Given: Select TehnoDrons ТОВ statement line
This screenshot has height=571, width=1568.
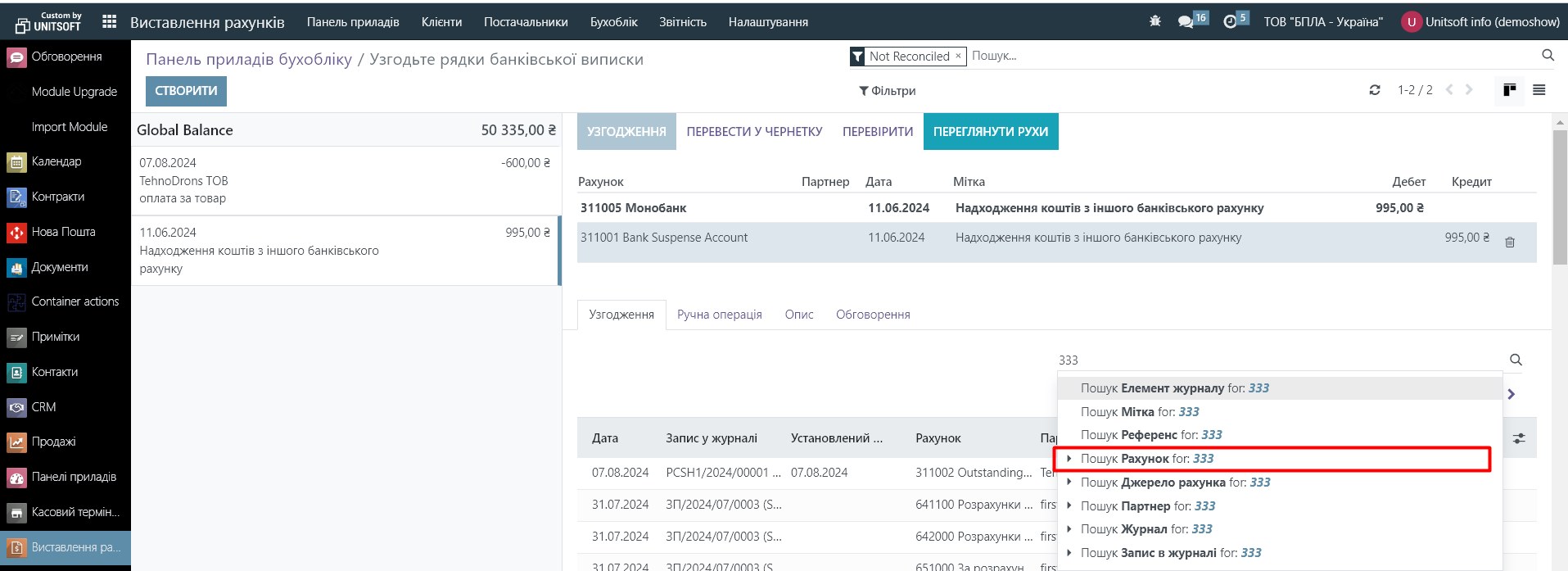Looking at the screenshot, I should pos(344,180).
